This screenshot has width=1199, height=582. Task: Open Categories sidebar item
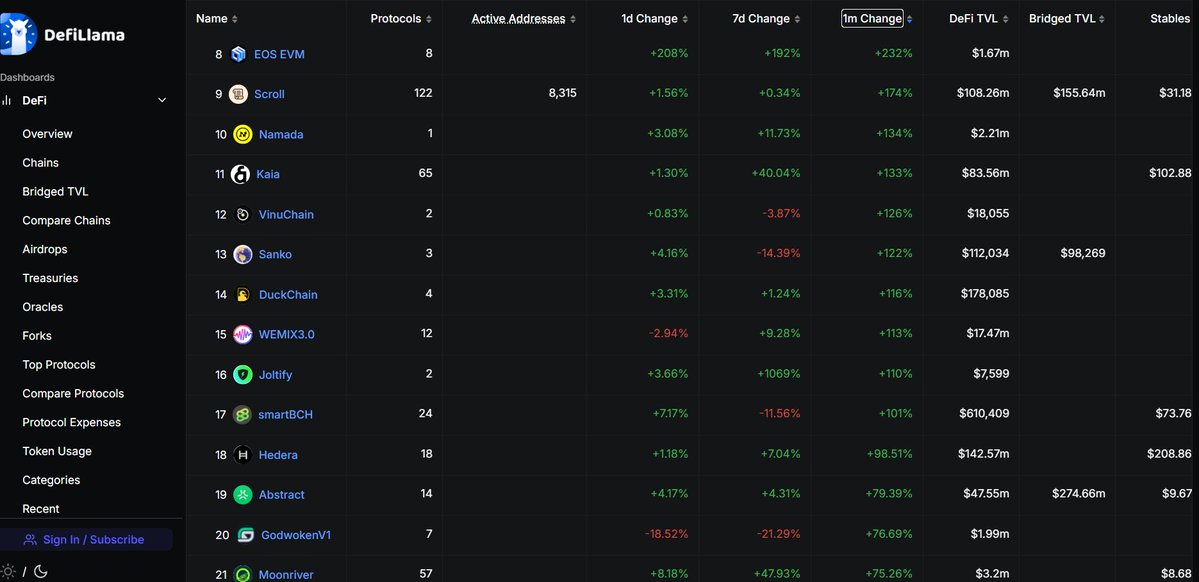[x=51, y=480]
